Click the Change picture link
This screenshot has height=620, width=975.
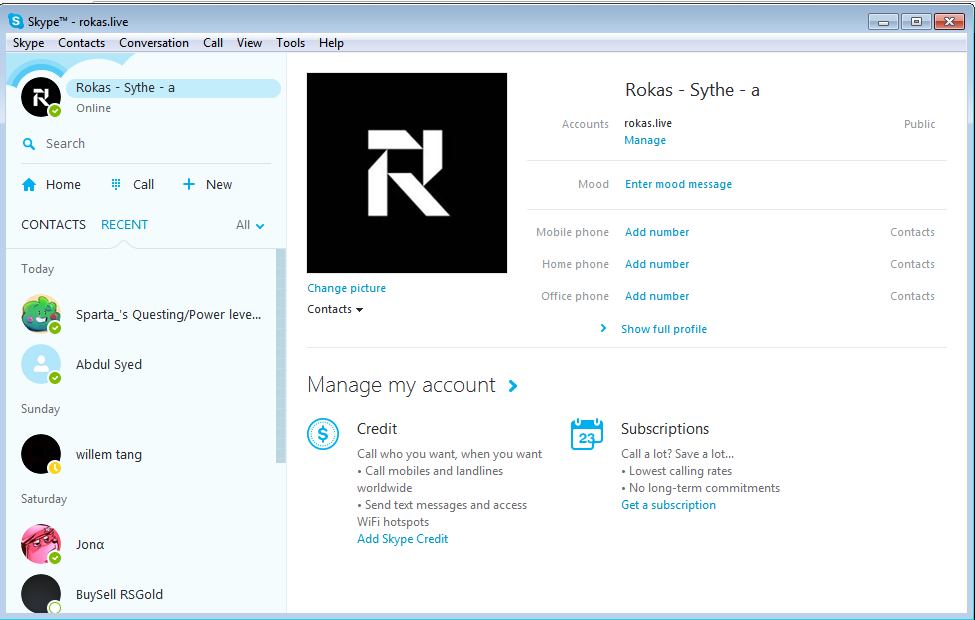click(346, 288)
